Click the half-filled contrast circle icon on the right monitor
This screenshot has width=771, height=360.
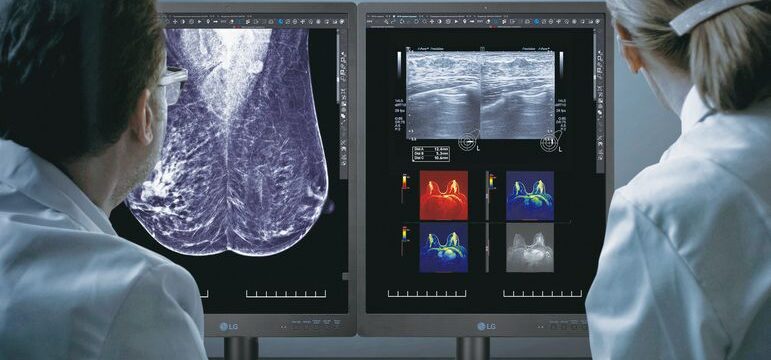coord(439,22)
